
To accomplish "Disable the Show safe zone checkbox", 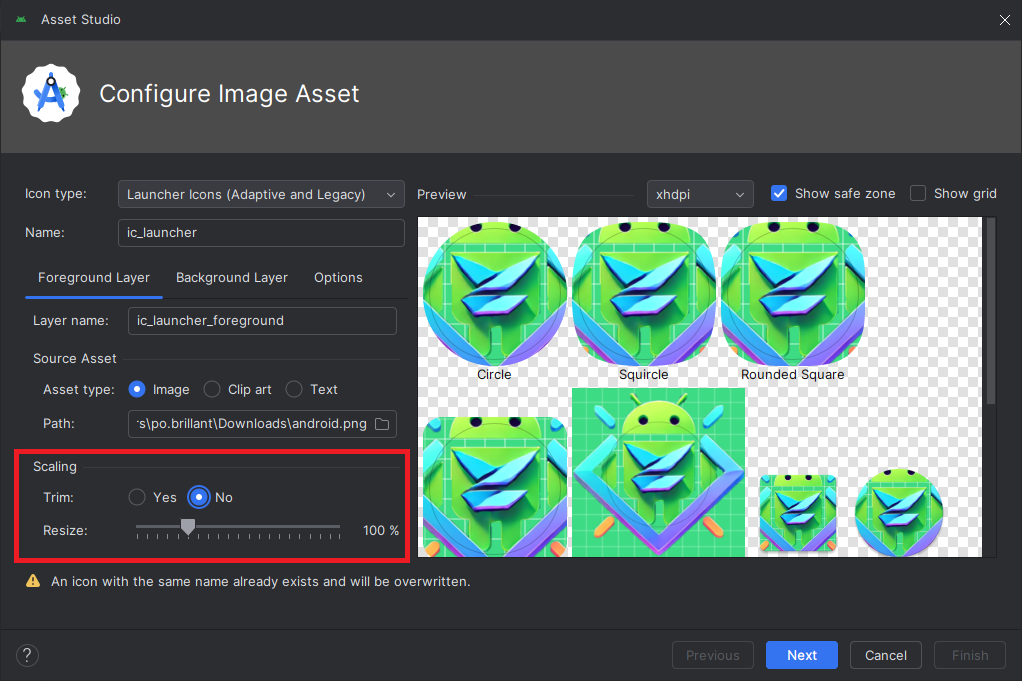I will [779, 194].
